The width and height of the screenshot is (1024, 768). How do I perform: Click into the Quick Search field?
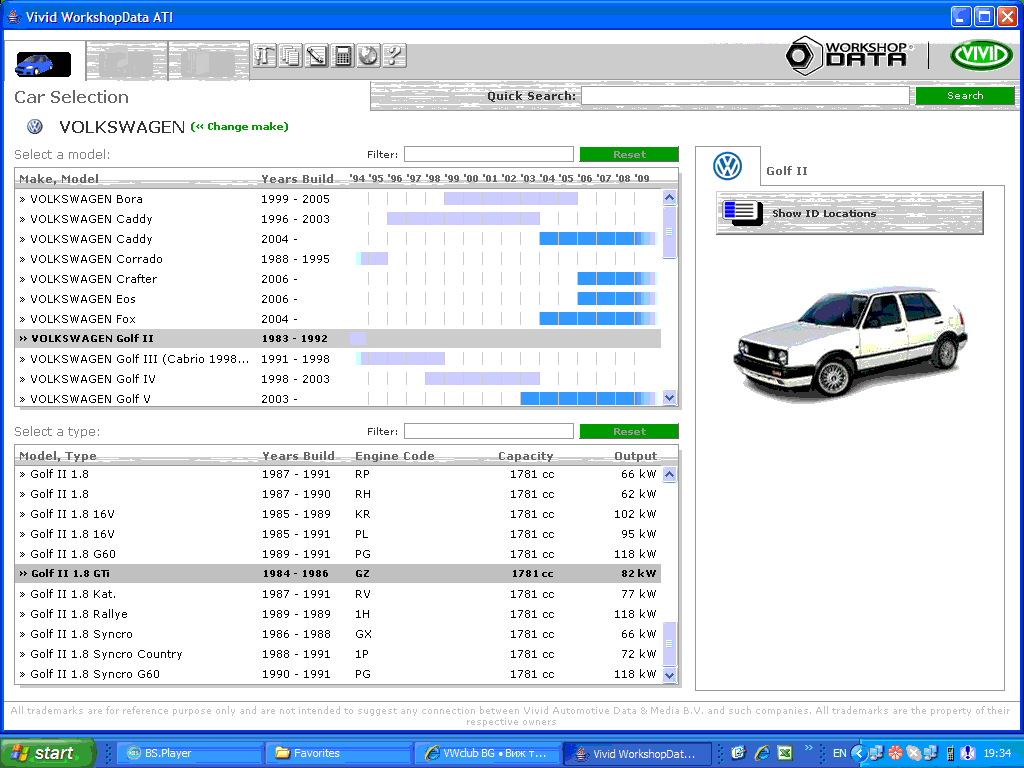click(745, 96)
